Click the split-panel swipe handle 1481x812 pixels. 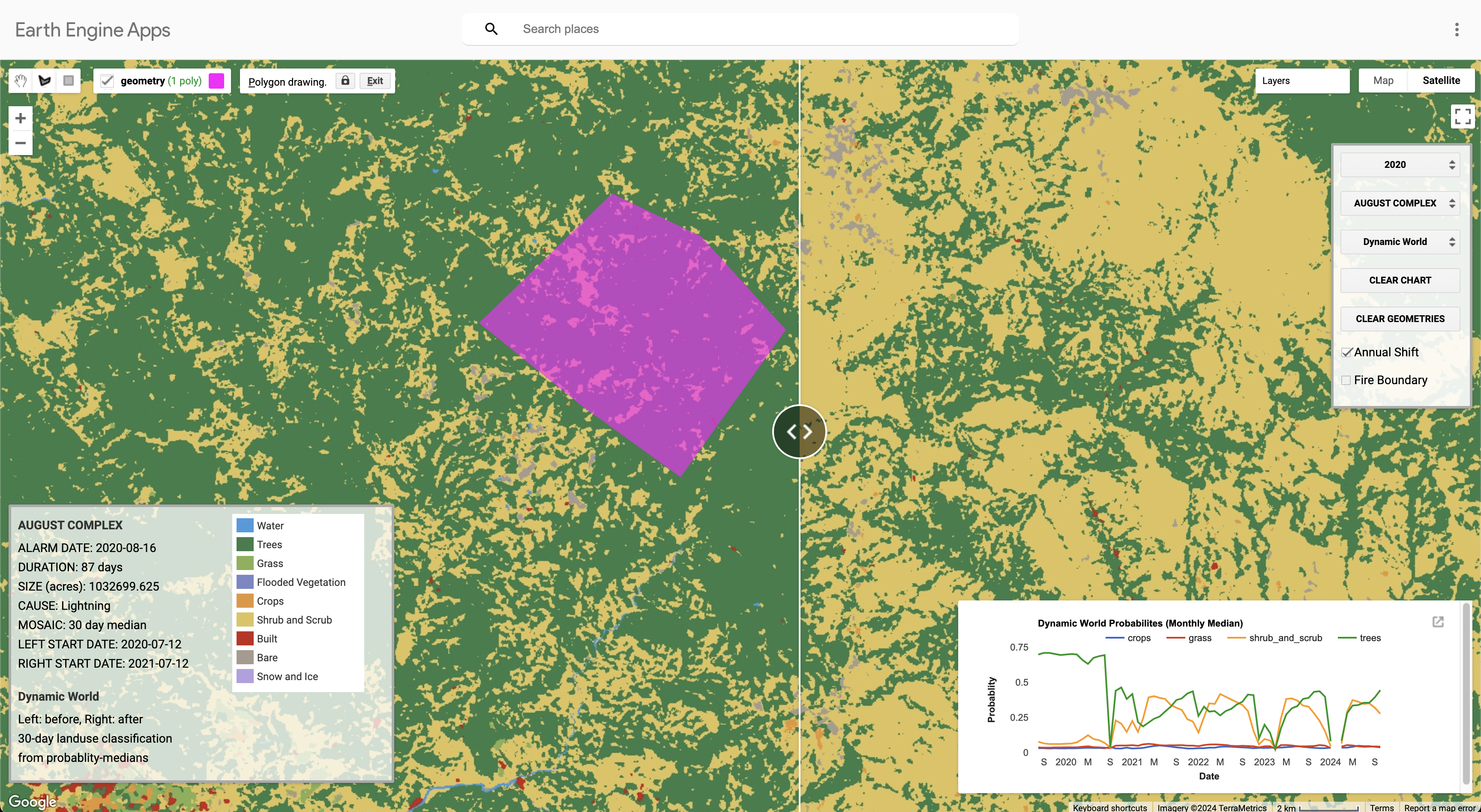(x=799, y=432)
